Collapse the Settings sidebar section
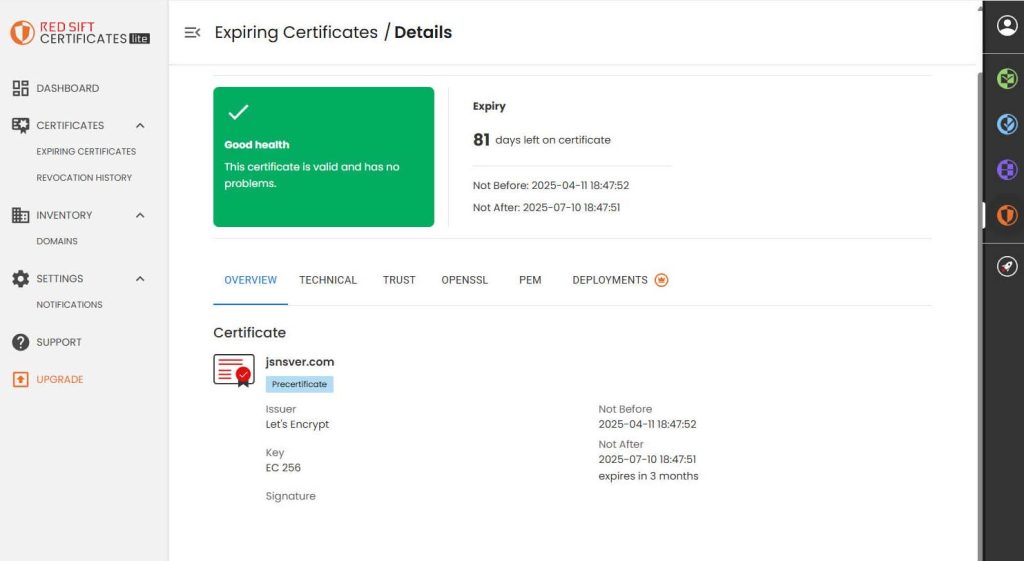The height and width of the screenshot is (561, 1024). coord(140,279)
